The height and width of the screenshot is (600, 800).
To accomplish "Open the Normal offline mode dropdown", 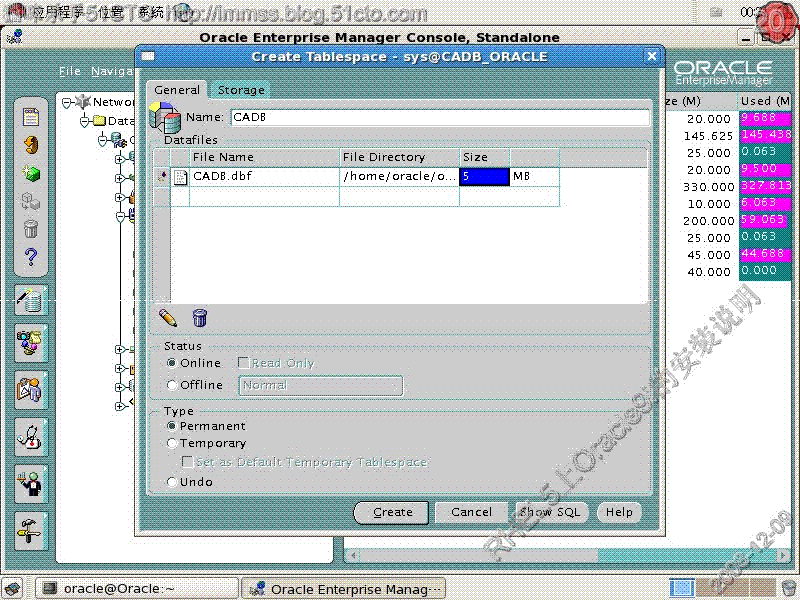I will pyautogui.click(x=321, y=385).
